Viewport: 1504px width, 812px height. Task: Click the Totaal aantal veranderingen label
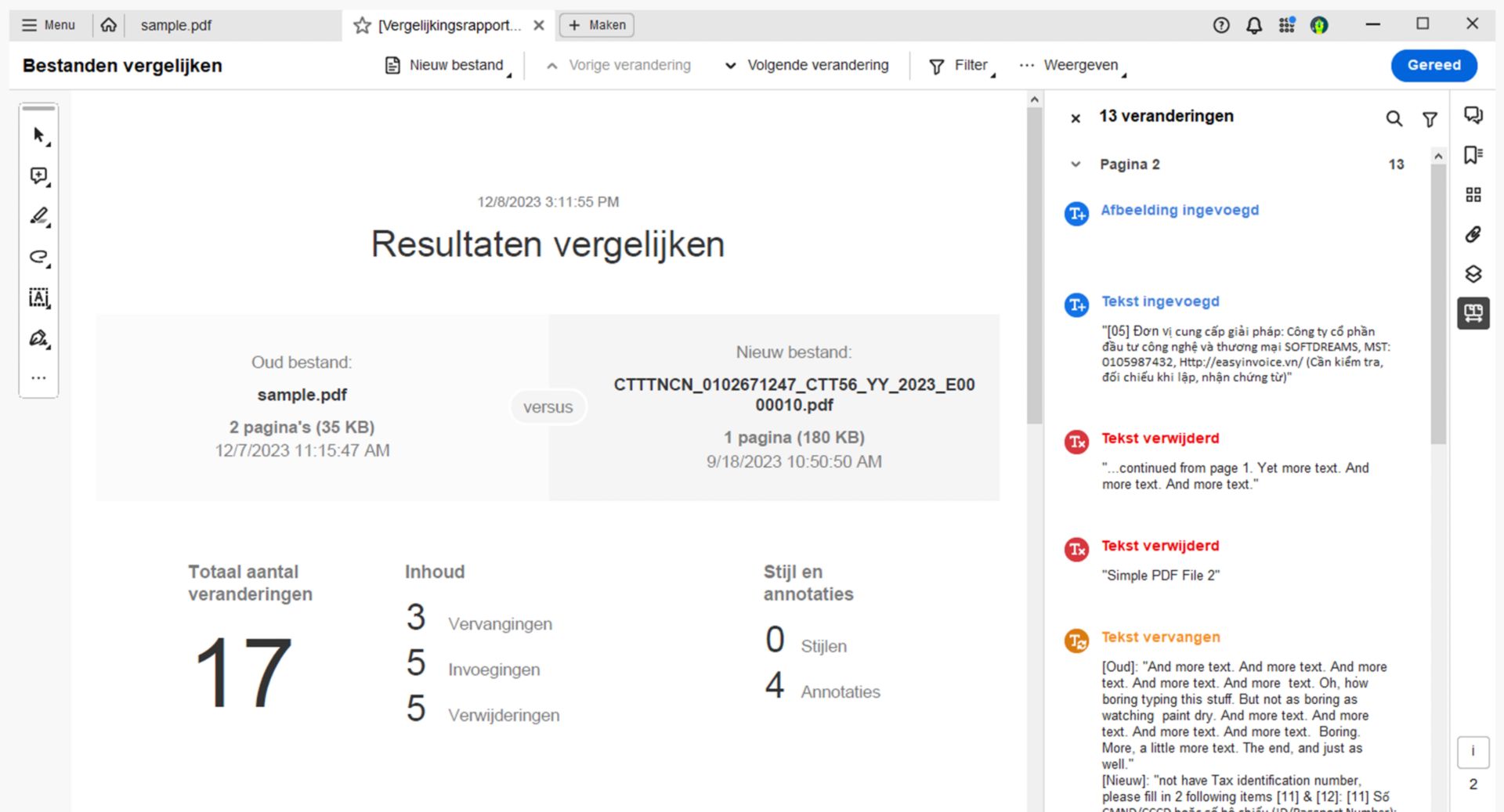click(x=250, y=583)
